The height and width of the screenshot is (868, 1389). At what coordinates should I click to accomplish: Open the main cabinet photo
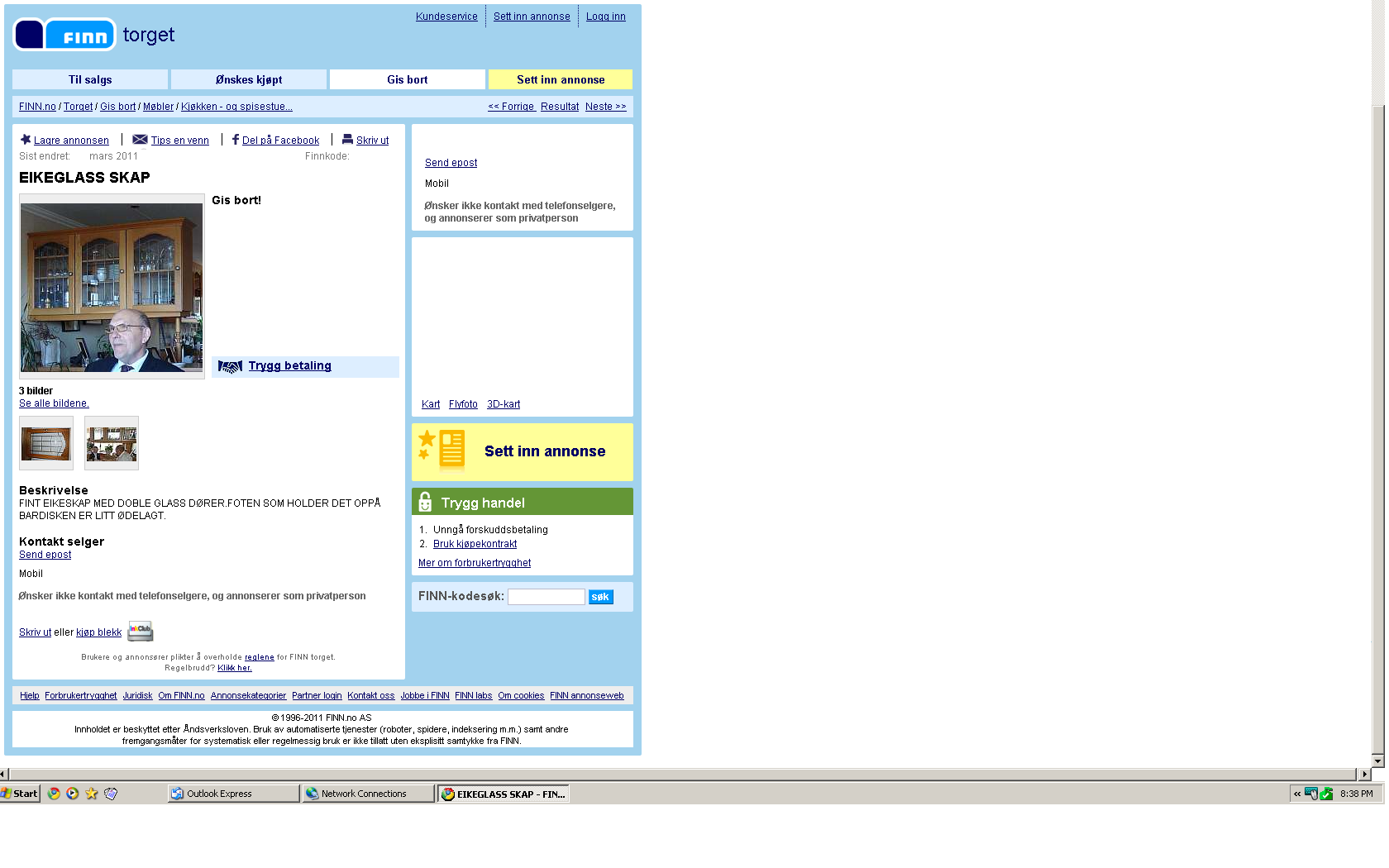pyautogui.click(x=112, y=287)
